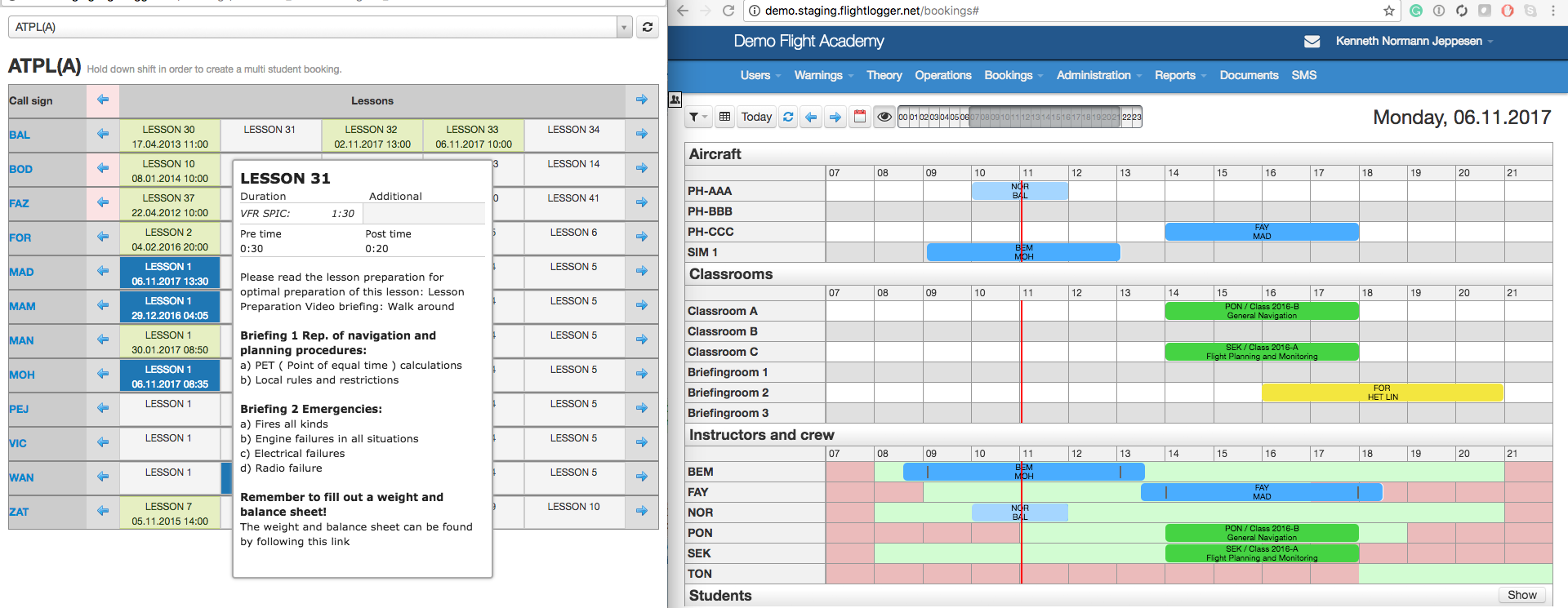Open the date picker calendar

[x=859, y=117]
